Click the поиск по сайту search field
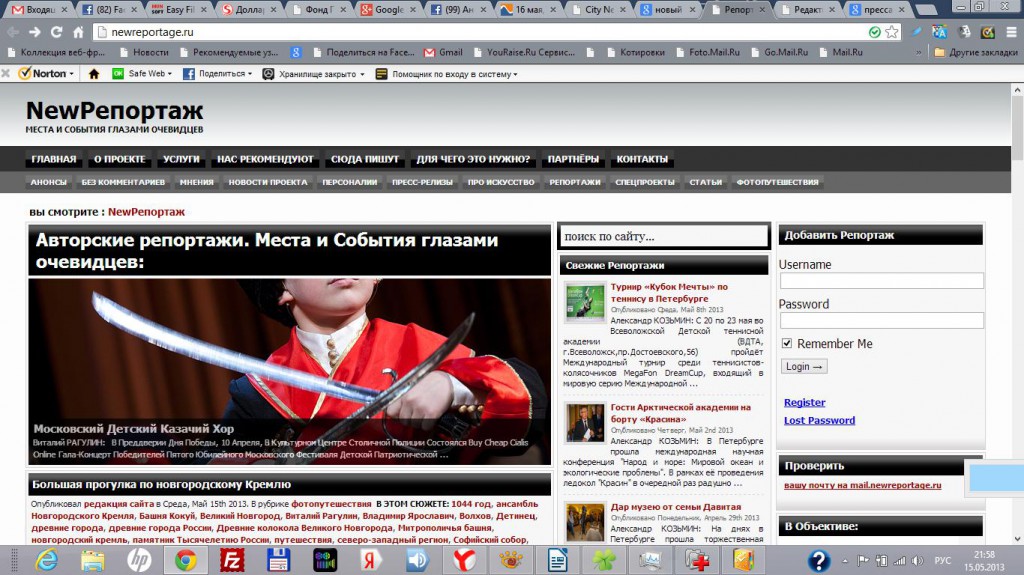1024x575 pixels. (x=663, y=237)
